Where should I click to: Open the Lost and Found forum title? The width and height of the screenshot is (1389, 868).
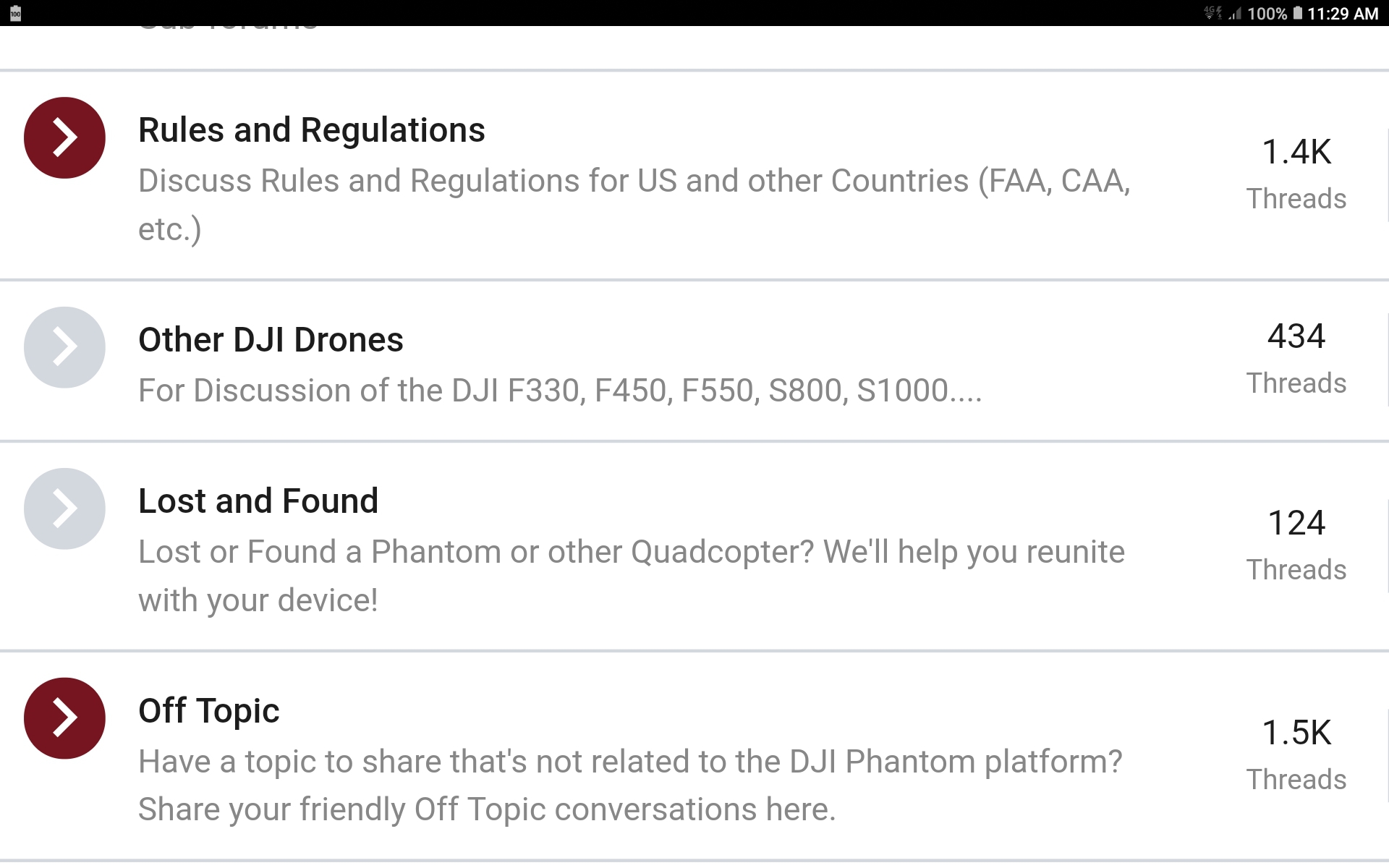(x=258, y=501)
